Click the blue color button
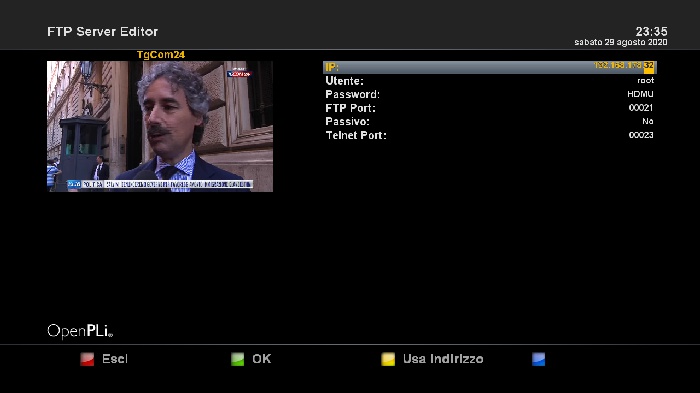The height and width of the screenshot is (393, 700). (x=538, y=359)
